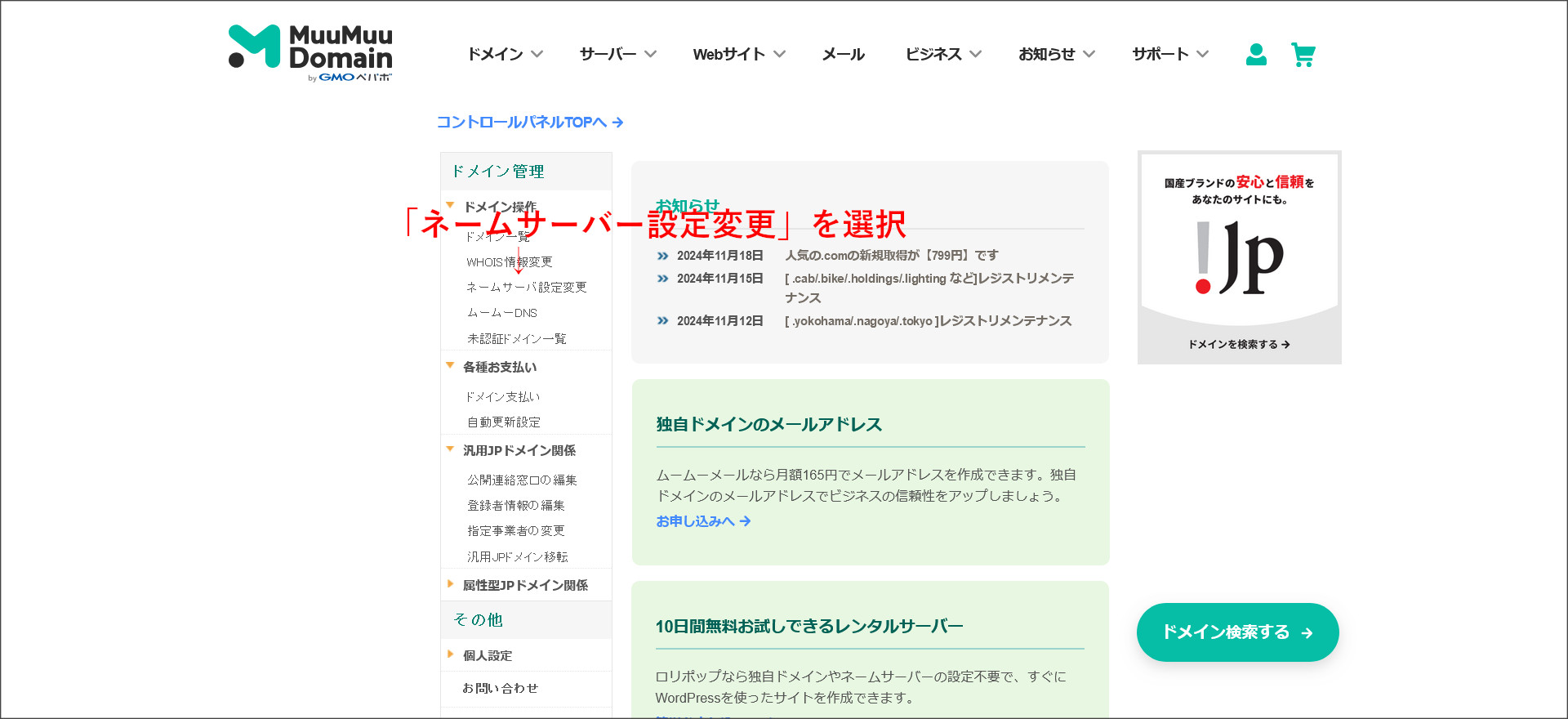
Task: Open 登録者情報の編集 in sidebar
Action: tap(515, 505)
